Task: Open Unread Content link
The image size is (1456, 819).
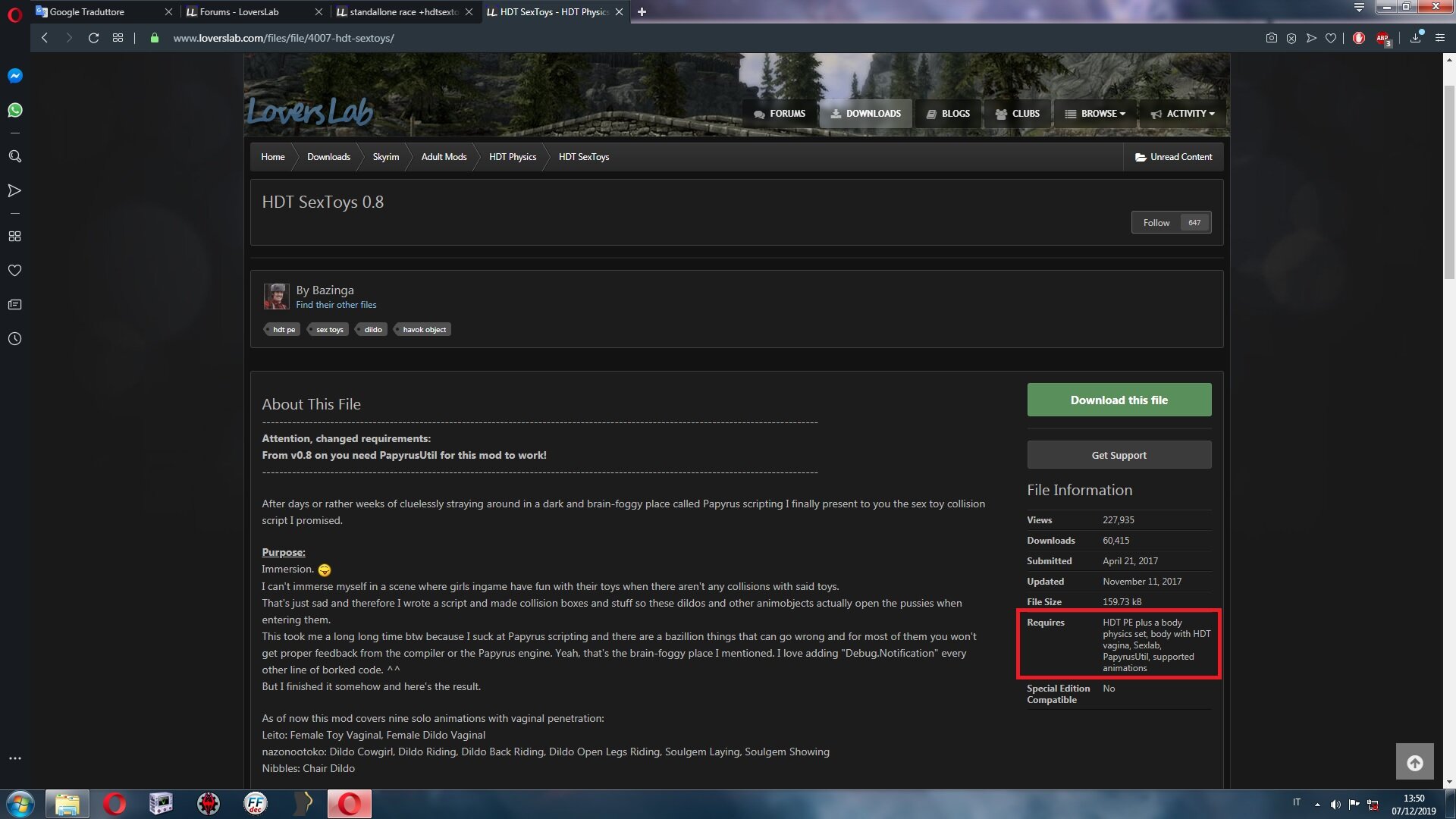Action: (1173, 157)
